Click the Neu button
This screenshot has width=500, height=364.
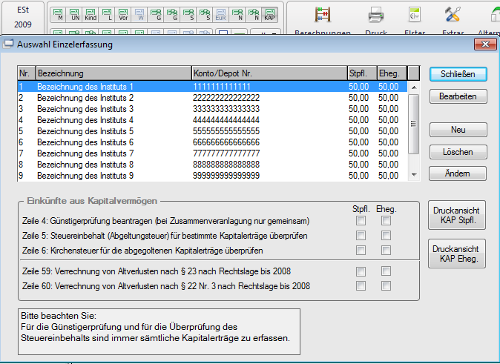[x=458, y=130]
